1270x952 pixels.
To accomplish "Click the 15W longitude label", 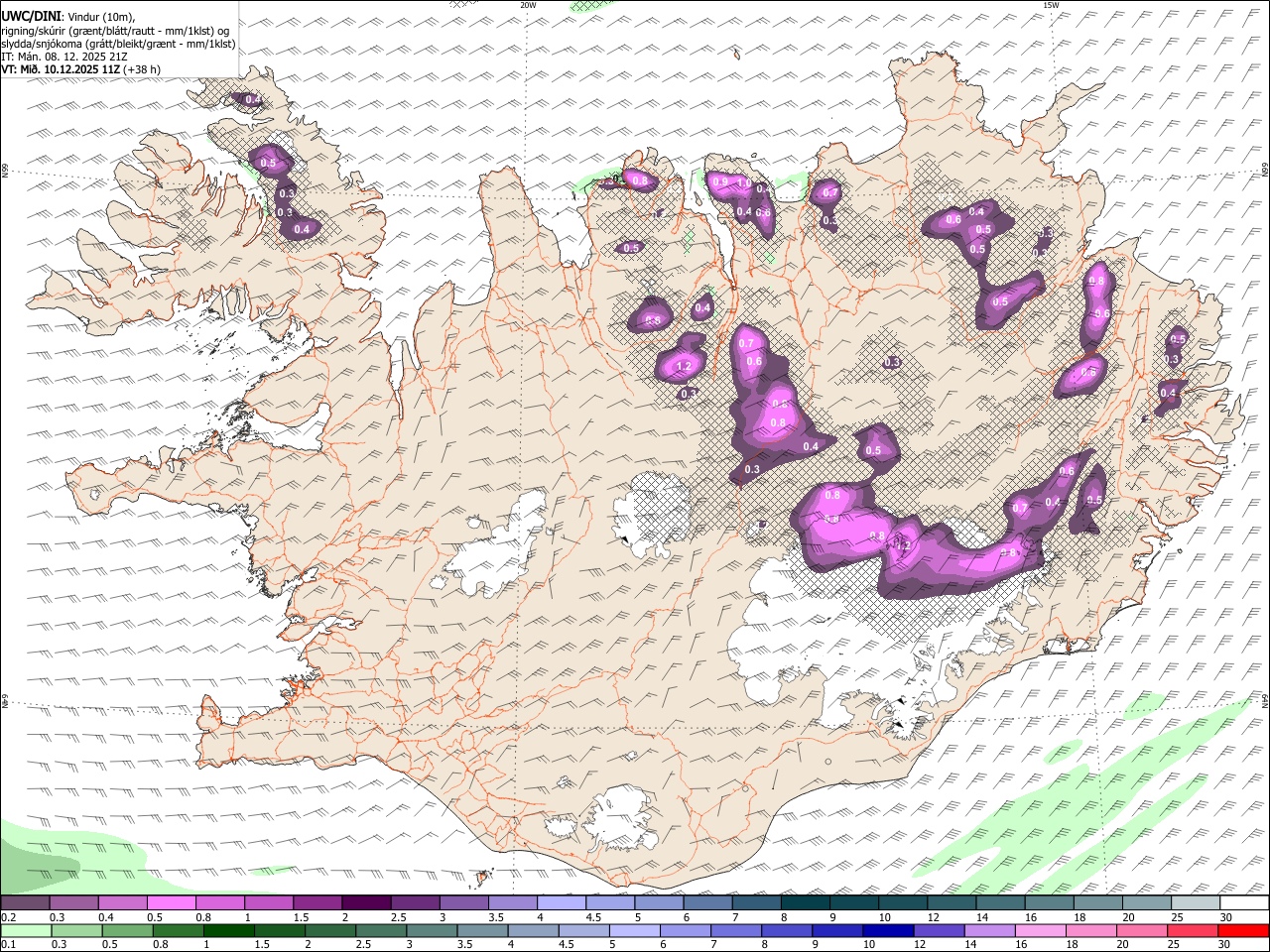I will coord(1051,5).
